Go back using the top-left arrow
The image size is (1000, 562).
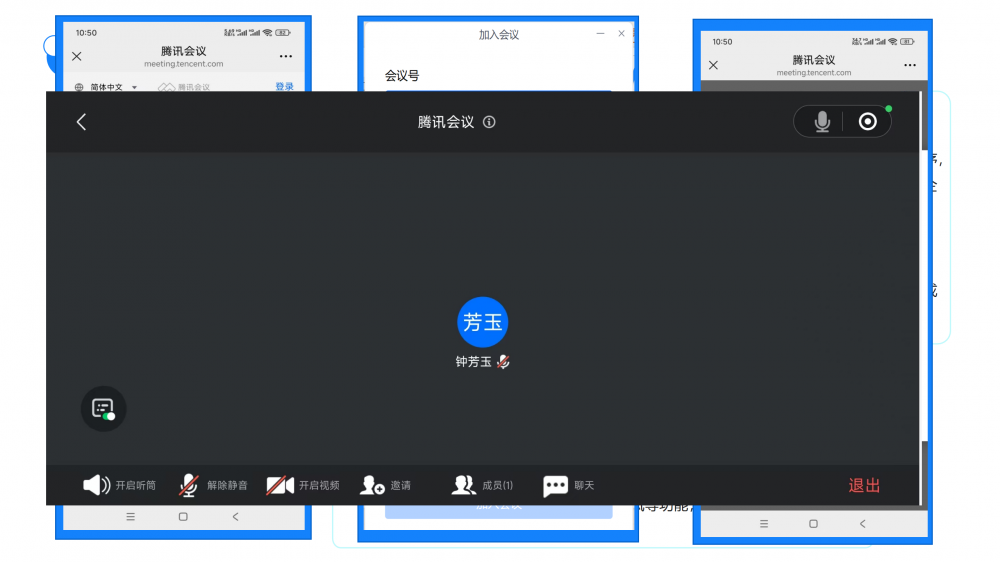click(81, 122)
